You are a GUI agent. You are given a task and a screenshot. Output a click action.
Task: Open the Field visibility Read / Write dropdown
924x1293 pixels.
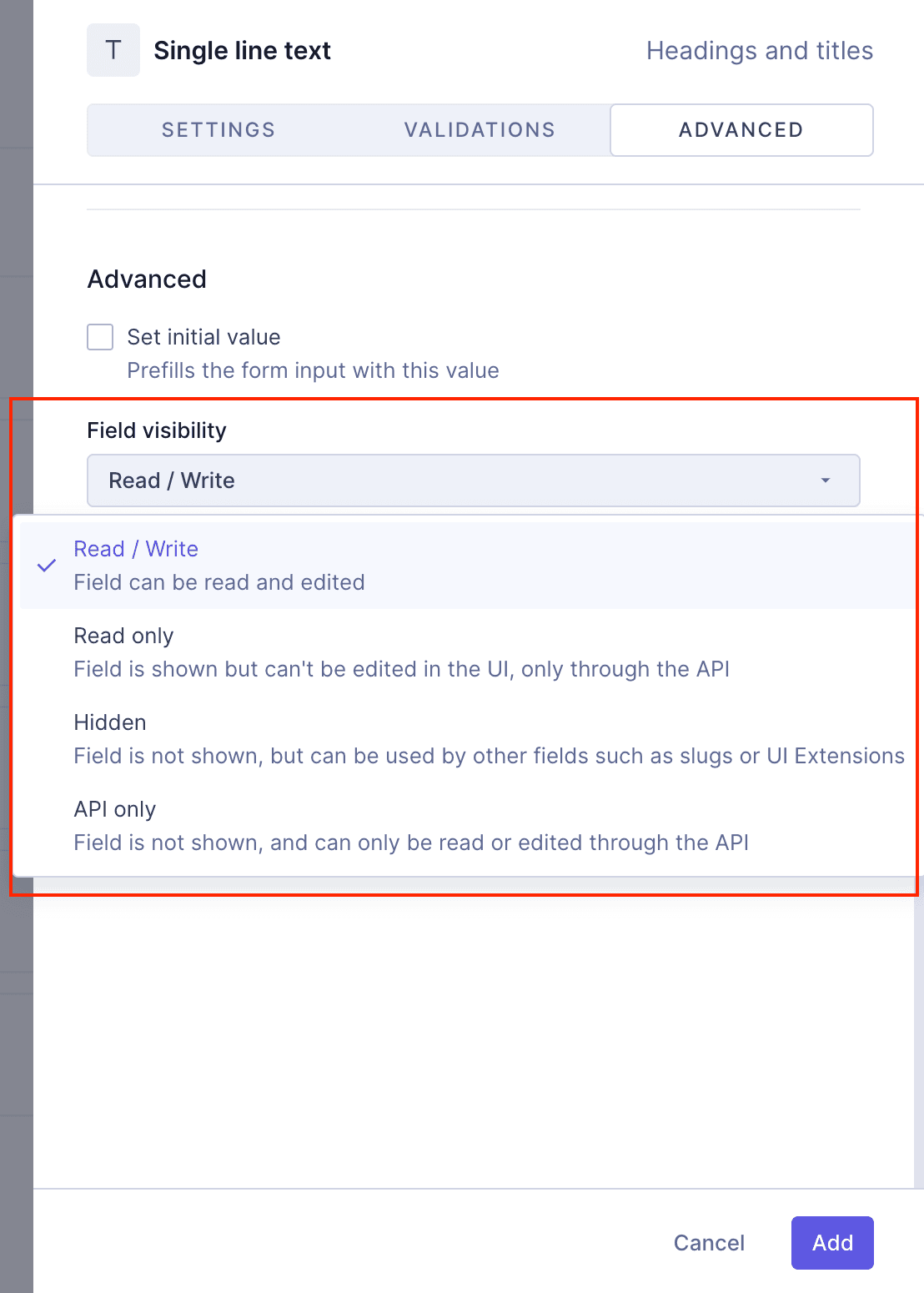[473, 480]
